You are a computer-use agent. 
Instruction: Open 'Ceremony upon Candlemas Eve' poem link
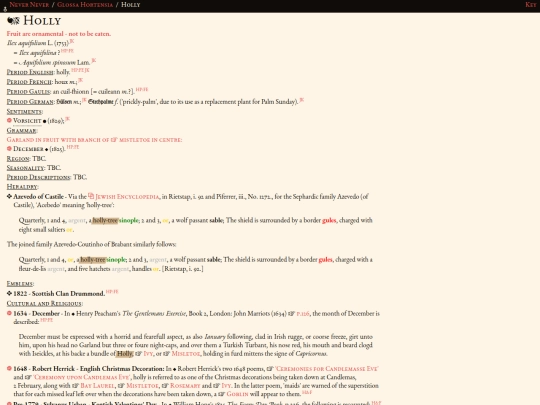pos(82,377)
